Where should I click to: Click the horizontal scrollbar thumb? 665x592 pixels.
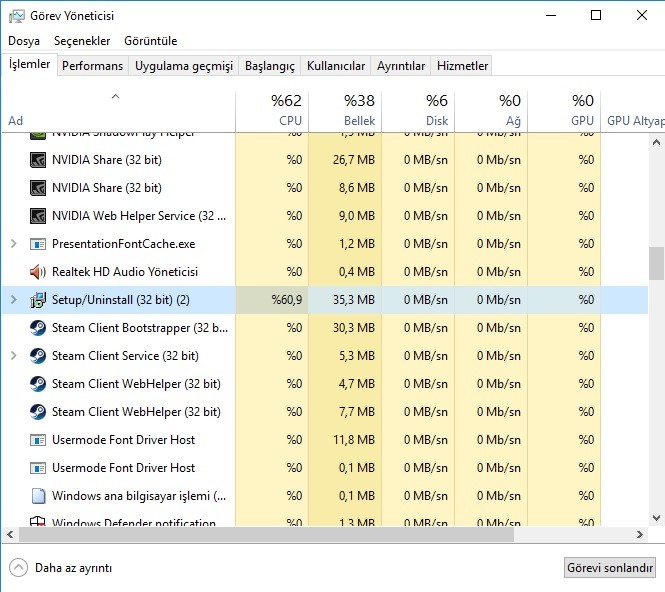(x=266, y=535)
